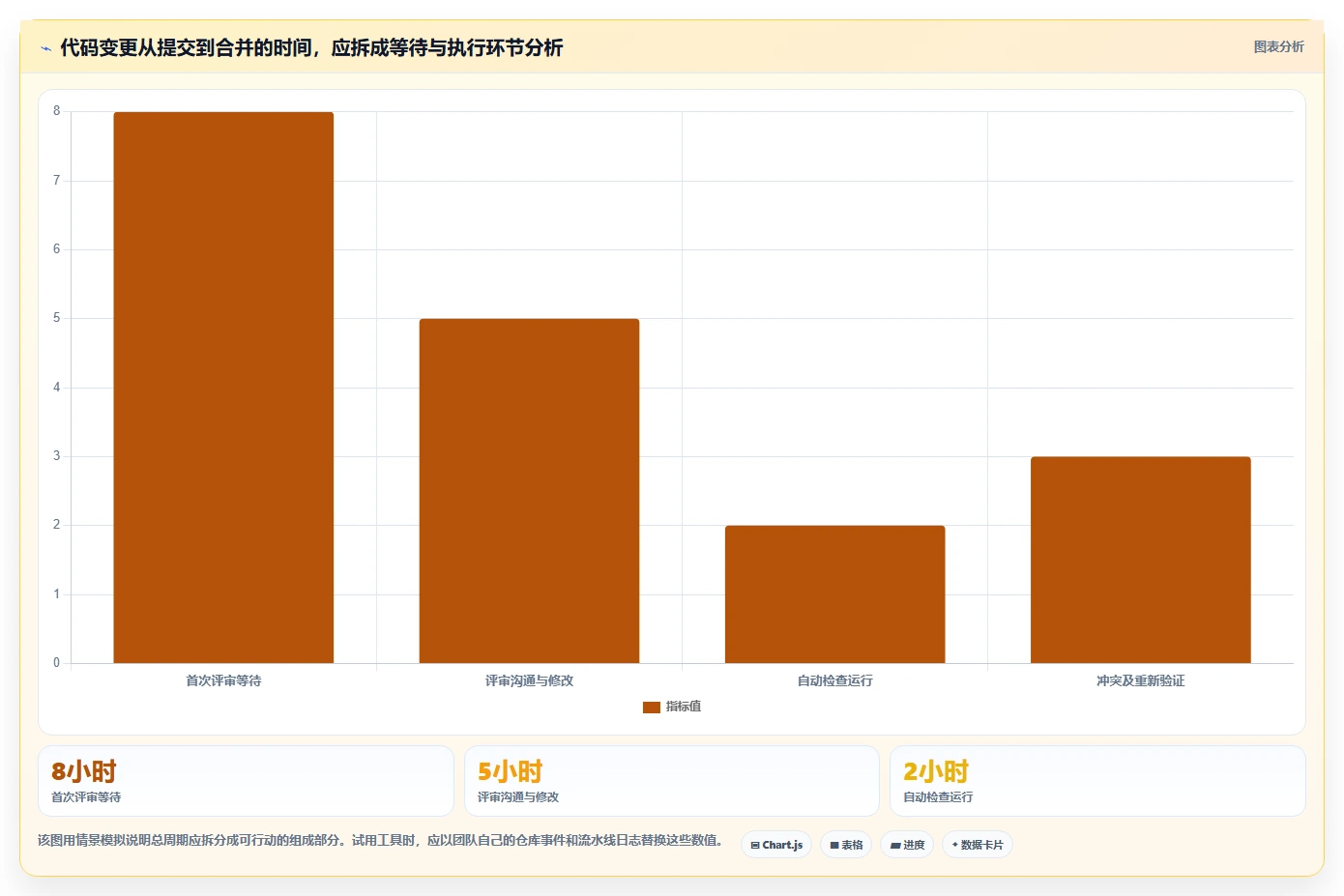Screen dimensions: 1344x896
Task: Click 评审沟通与修改 caption in stat card
Action: (x=518, y=797)
